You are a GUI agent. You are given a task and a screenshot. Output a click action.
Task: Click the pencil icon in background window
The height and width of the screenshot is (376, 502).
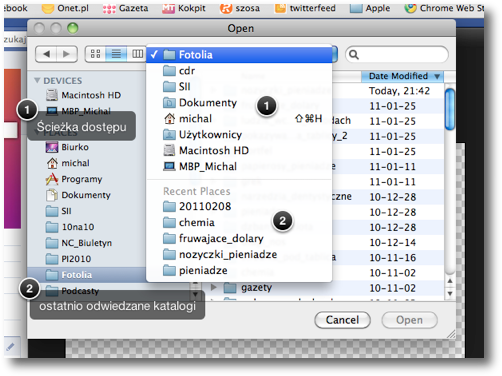coord(10,347)
